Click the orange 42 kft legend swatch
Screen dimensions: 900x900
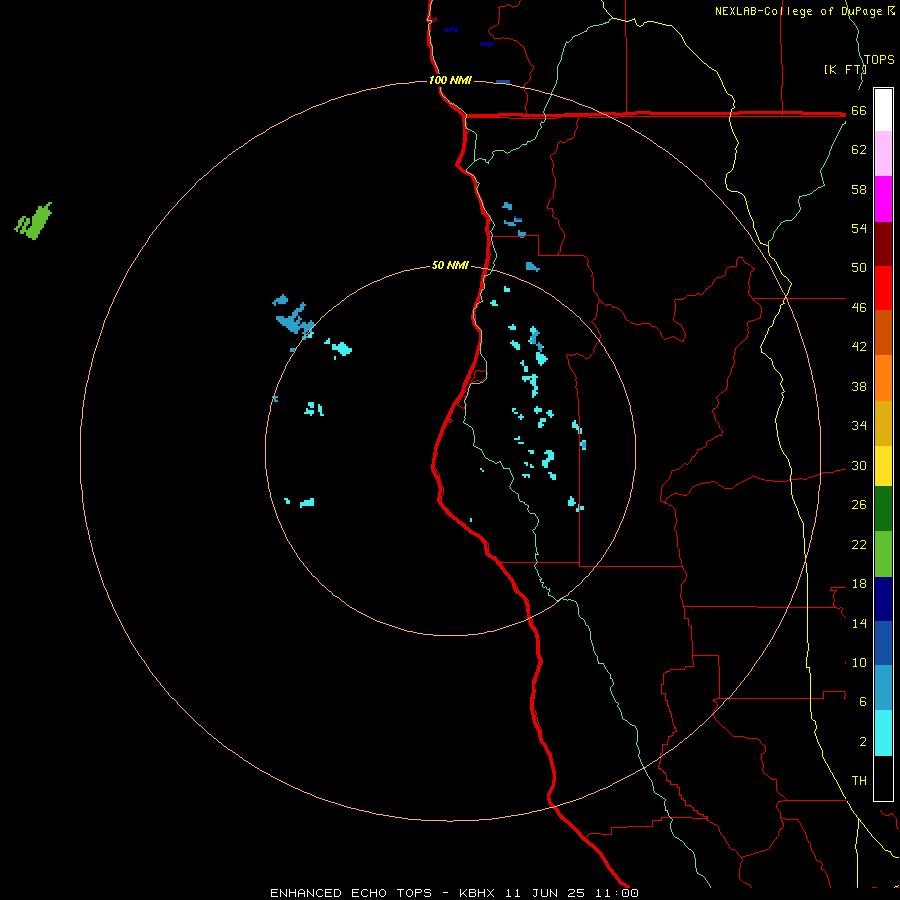(883, 378)
